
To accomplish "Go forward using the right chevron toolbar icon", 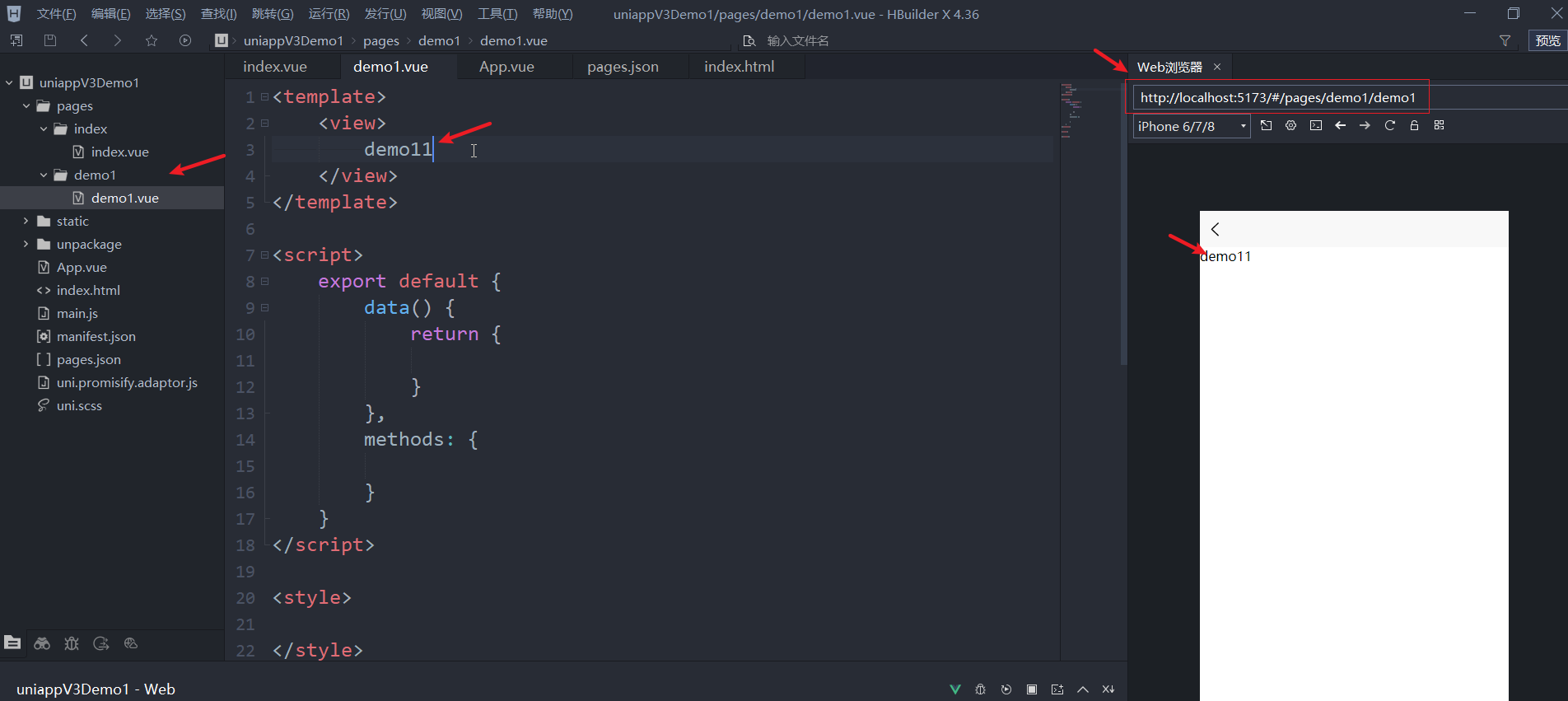I will coord(118,40).
